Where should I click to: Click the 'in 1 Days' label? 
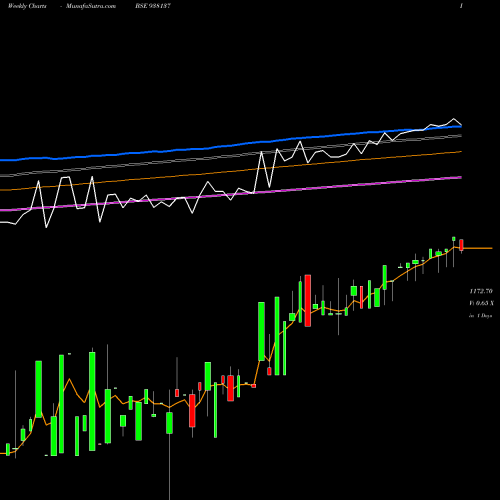click(481, 315)
